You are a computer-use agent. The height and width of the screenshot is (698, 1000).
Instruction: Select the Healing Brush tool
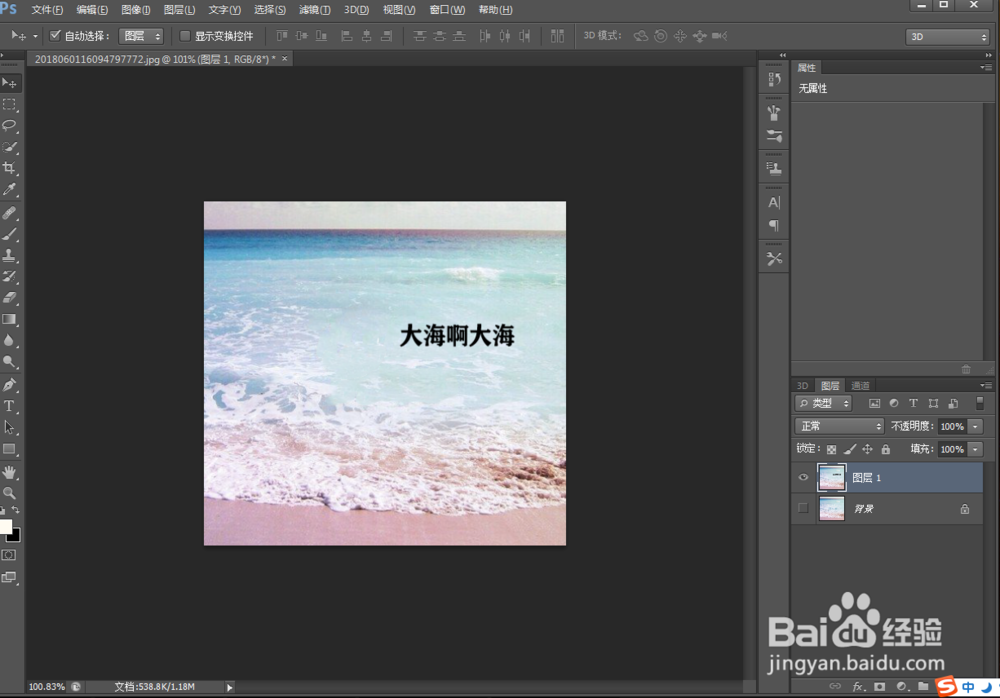point(10,213)
